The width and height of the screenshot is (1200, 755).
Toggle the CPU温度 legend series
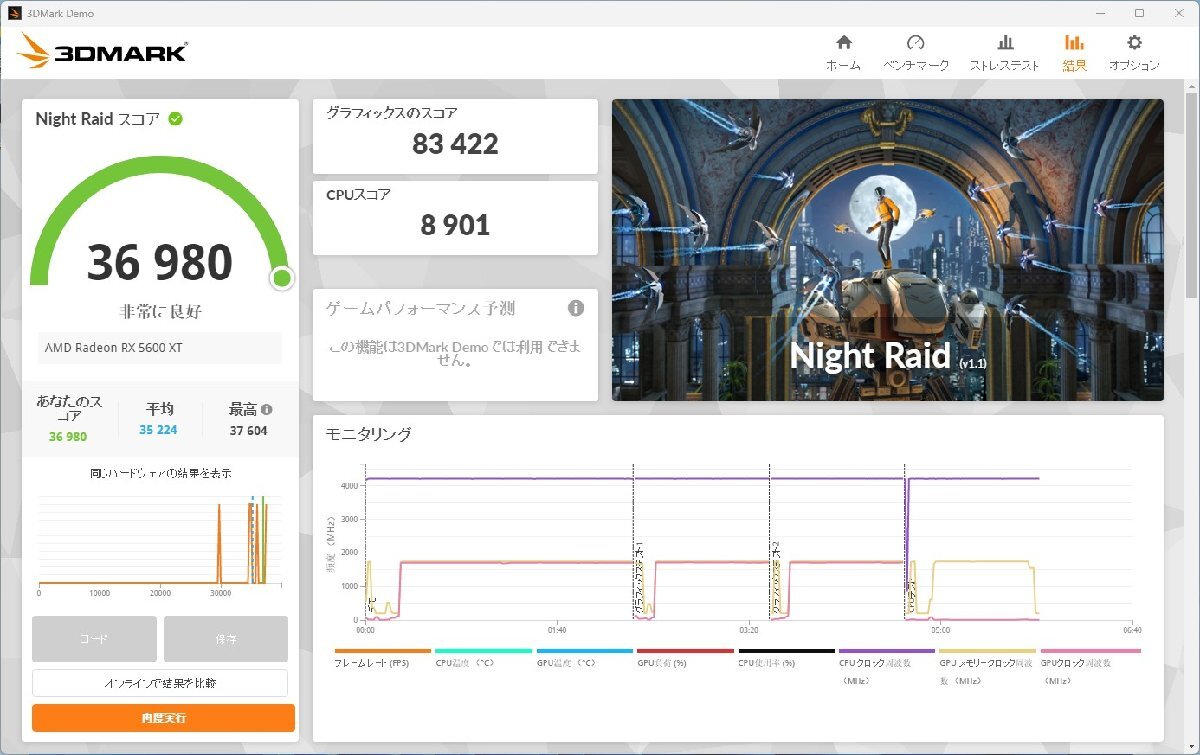[x=484, y=657]
